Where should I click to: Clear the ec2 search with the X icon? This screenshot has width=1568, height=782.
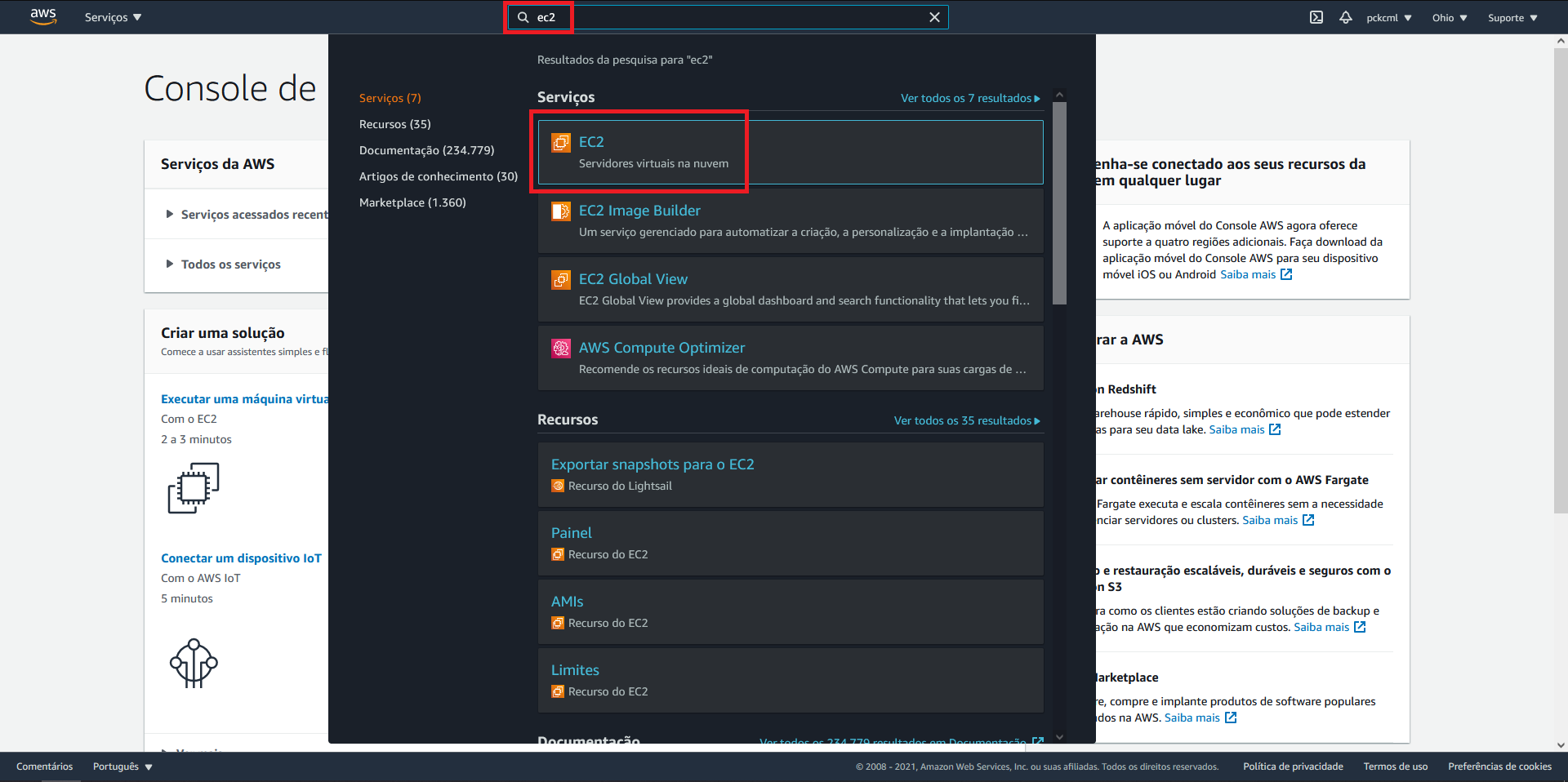pos(934,16)
